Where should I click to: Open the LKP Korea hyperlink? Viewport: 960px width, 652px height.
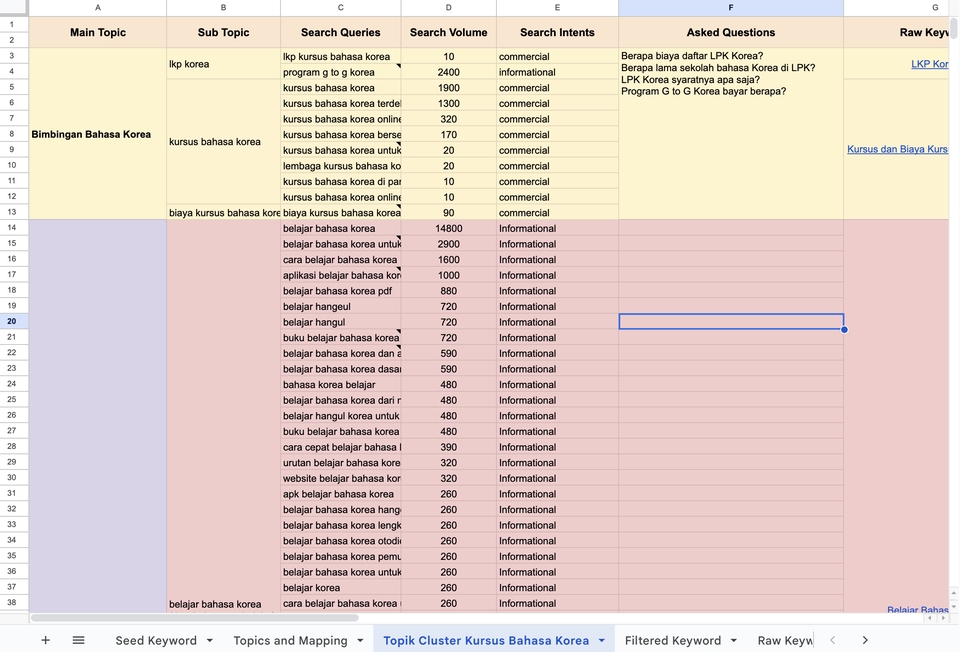(929, 64)
